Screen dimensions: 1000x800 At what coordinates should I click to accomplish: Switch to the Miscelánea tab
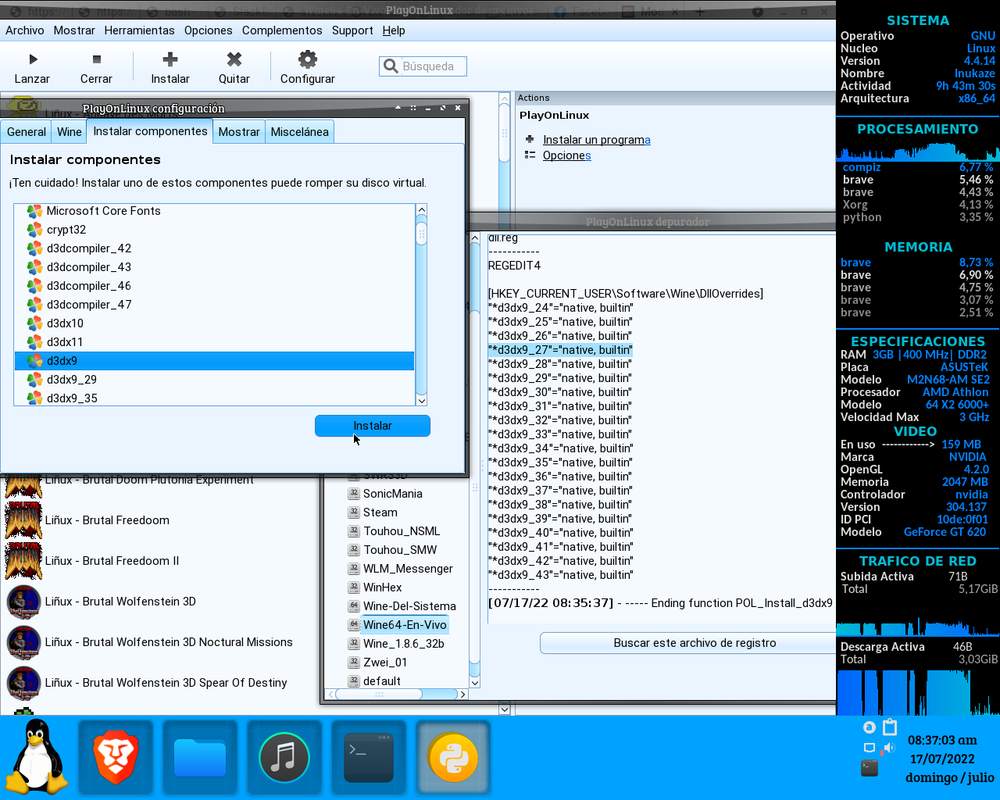point(299,131)
